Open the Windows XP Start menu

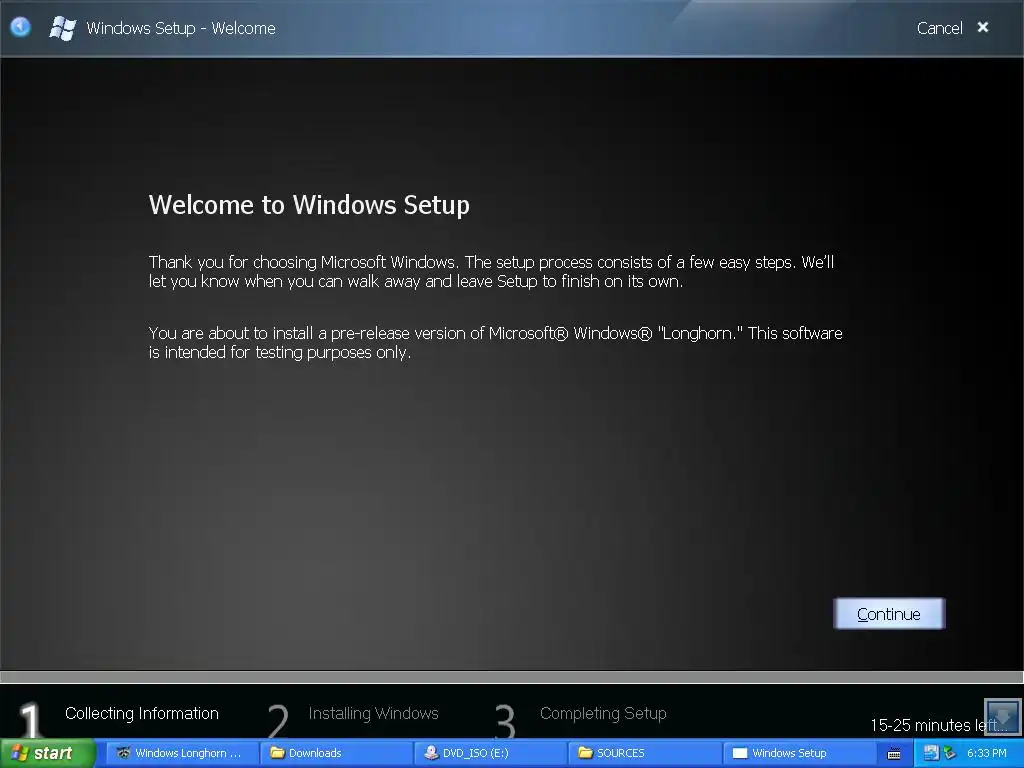pyautogui.click(x=48, y=753)
